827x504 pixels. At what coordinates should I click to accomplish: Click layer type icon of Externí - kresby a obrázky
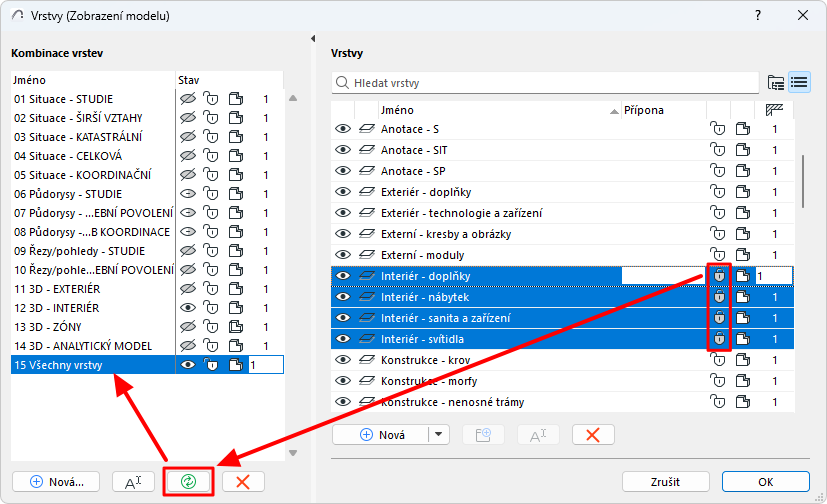coord(367,234)
